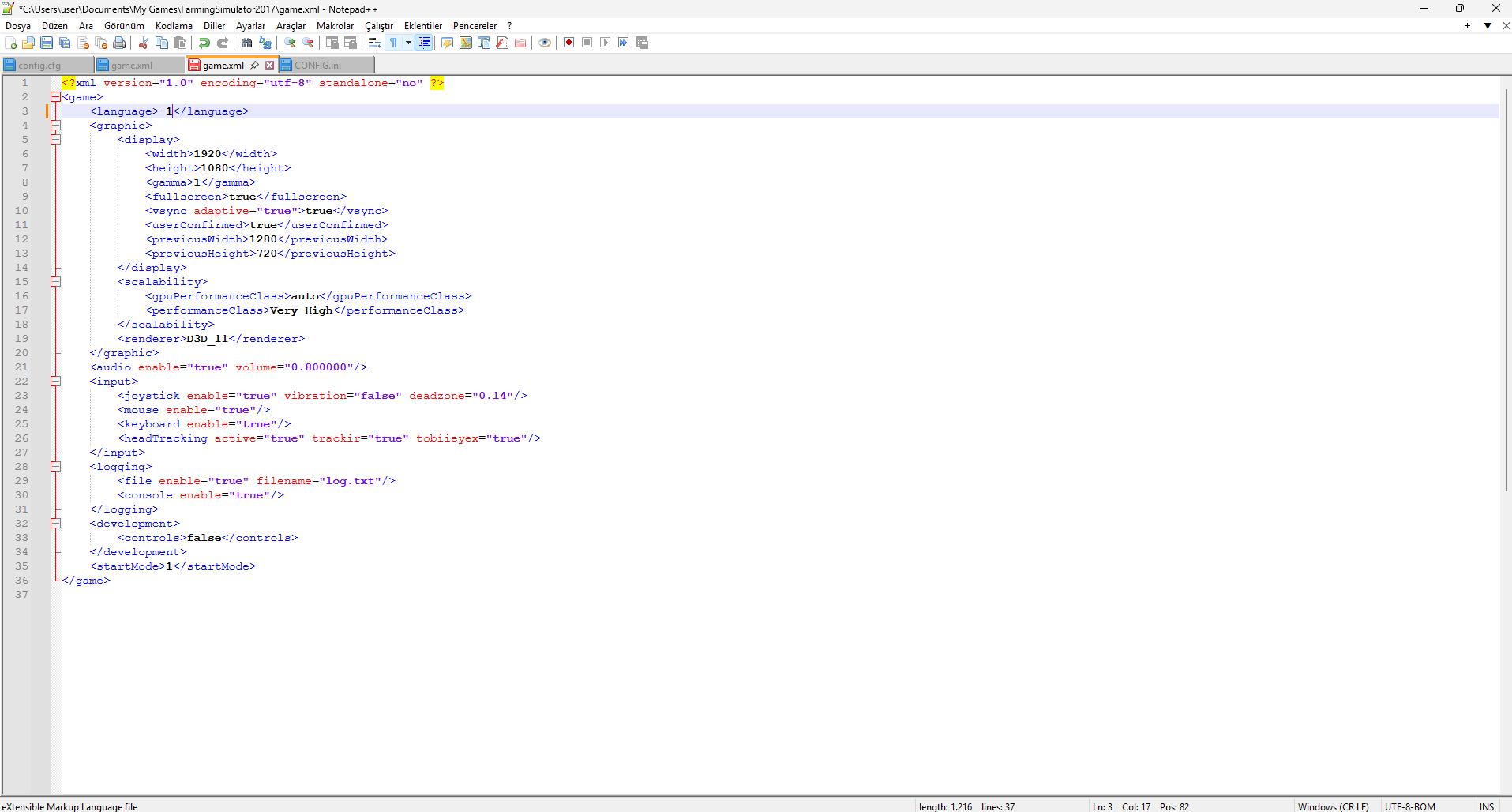Viewport: 1512px width, 812px height.
Task: Click the vertical scrollbar thumb
Action: pyautogui.click(x=1506, y=290)
